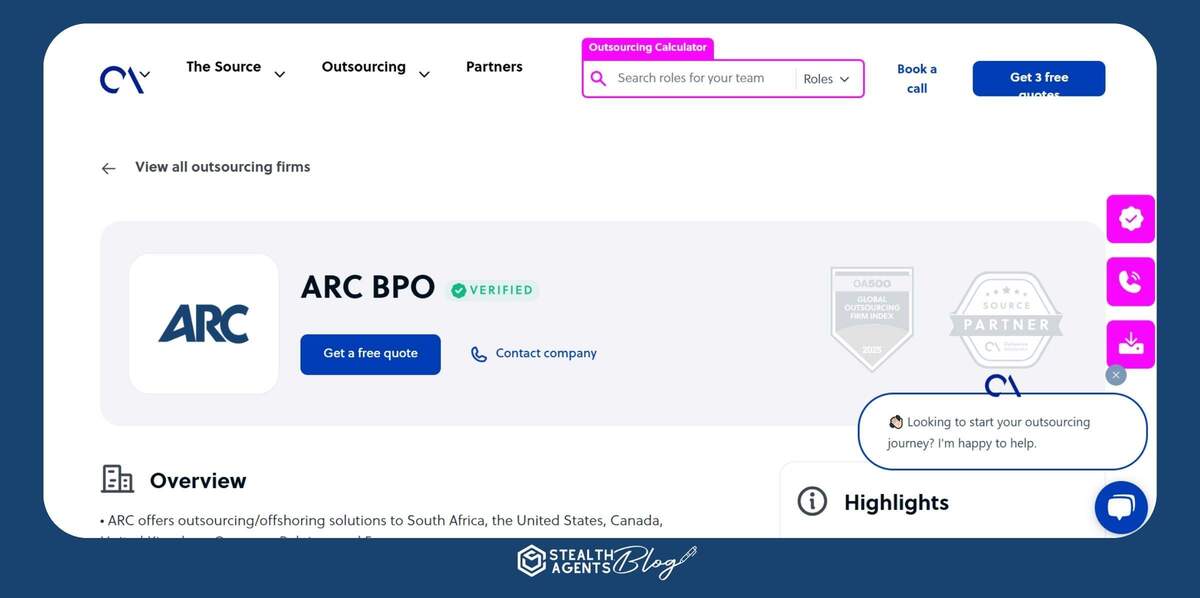Click Get 3 free quotes button
The height and width of the screenshot is (598, 1200).
[x=1039, y=78]
